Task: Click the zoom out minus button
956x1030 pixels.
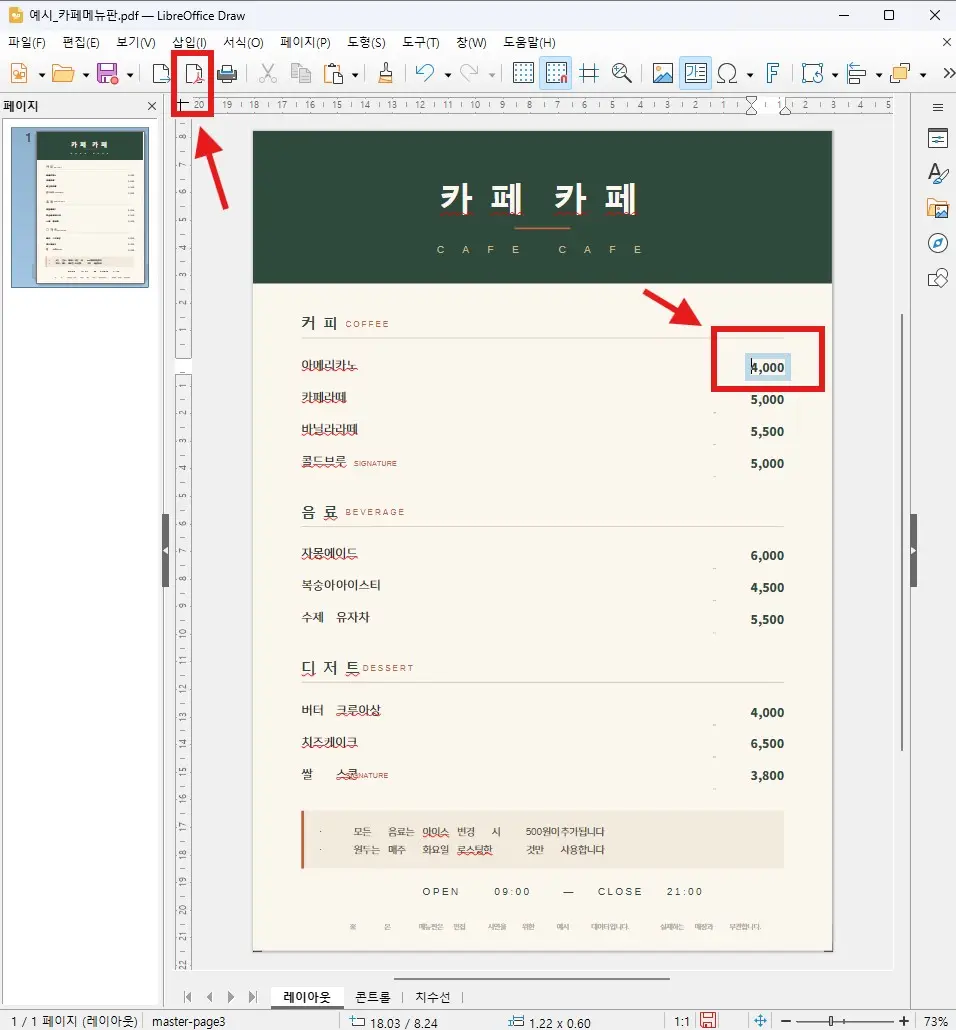Action: [786, 1021]
